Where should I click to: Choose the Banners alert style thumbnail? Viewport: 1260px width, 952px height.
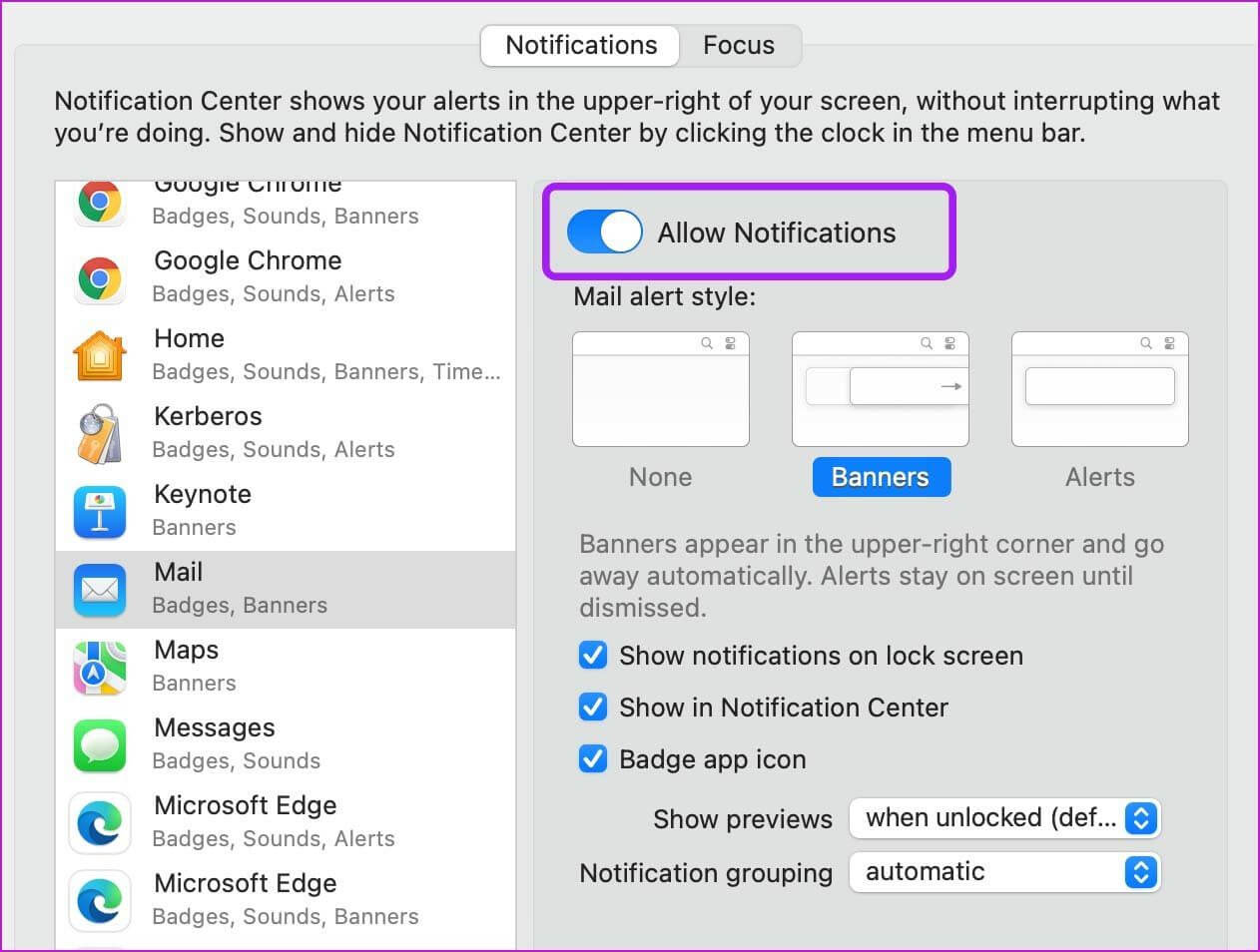pos(881,389)
